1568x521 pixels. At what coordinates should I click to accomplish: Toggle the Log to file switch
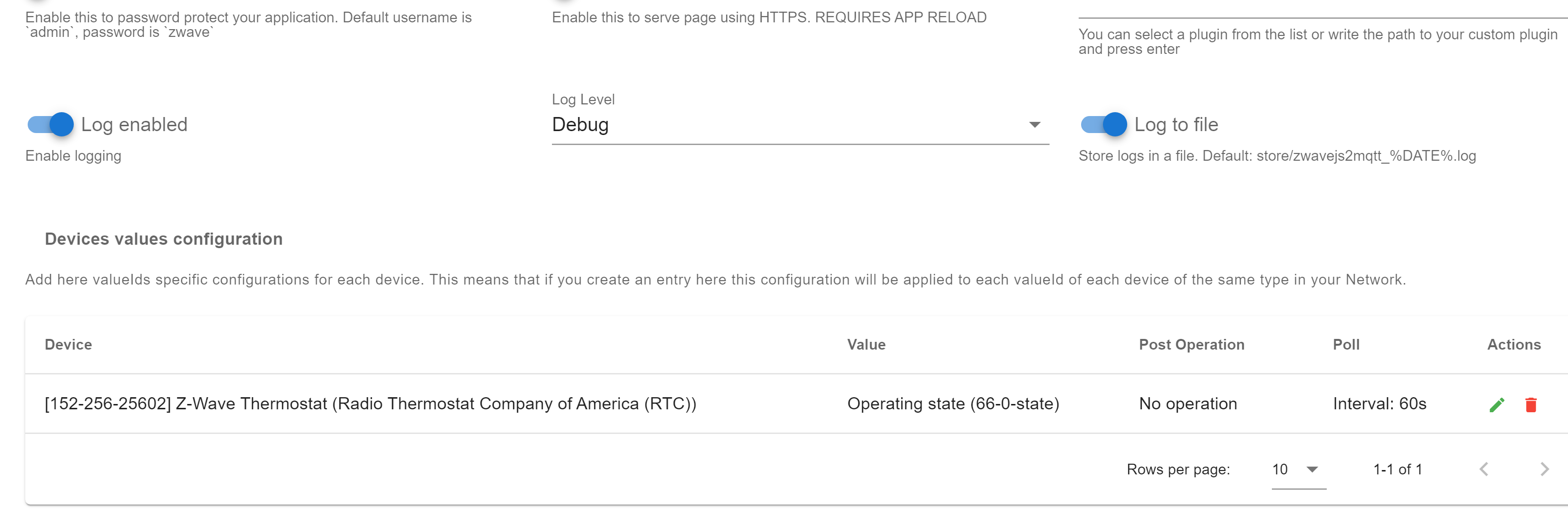1103,124
